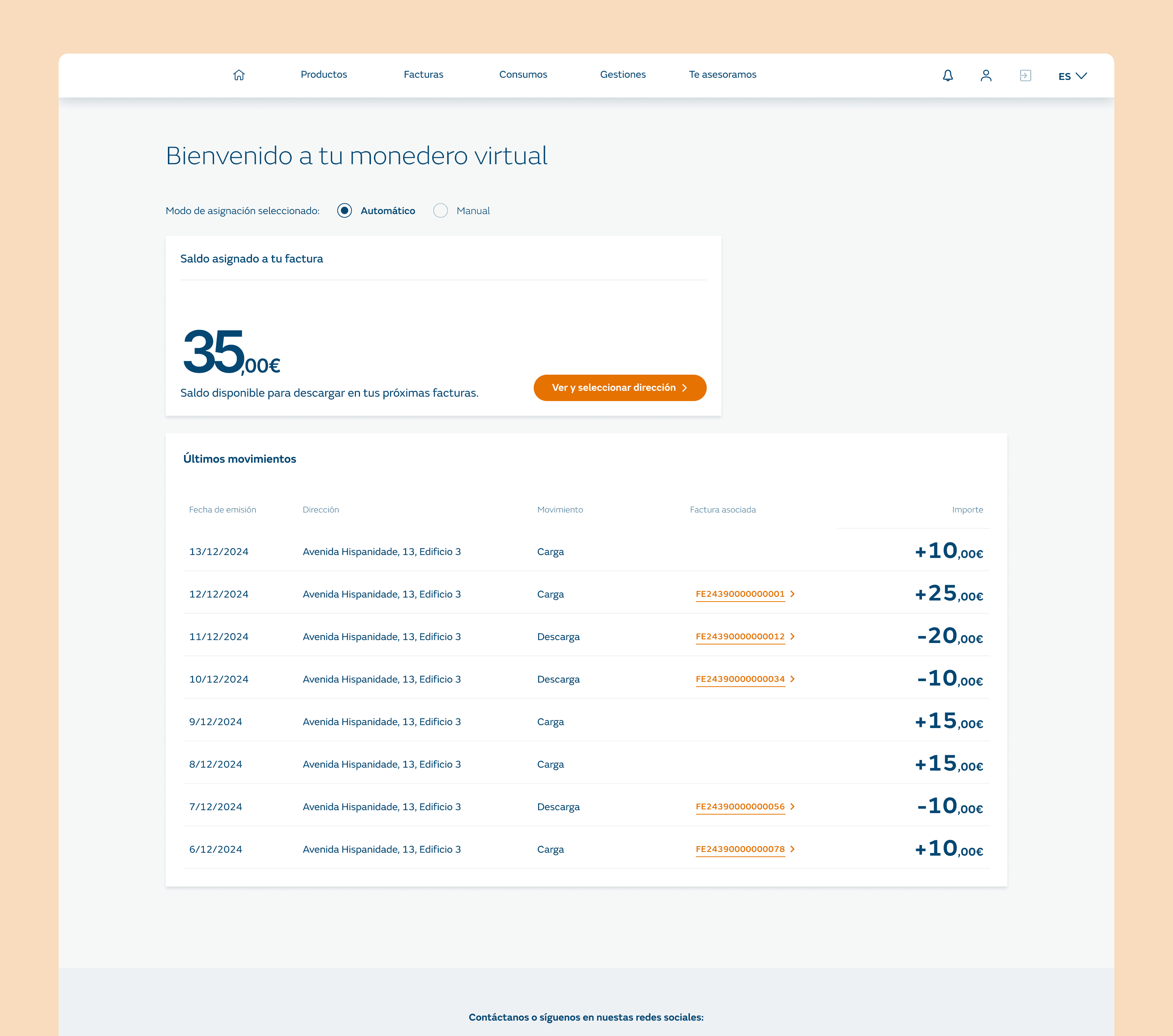Open the Gestiones menu
The height and width of the screenshot is (1036, 1173).
(x=623, y=75)
